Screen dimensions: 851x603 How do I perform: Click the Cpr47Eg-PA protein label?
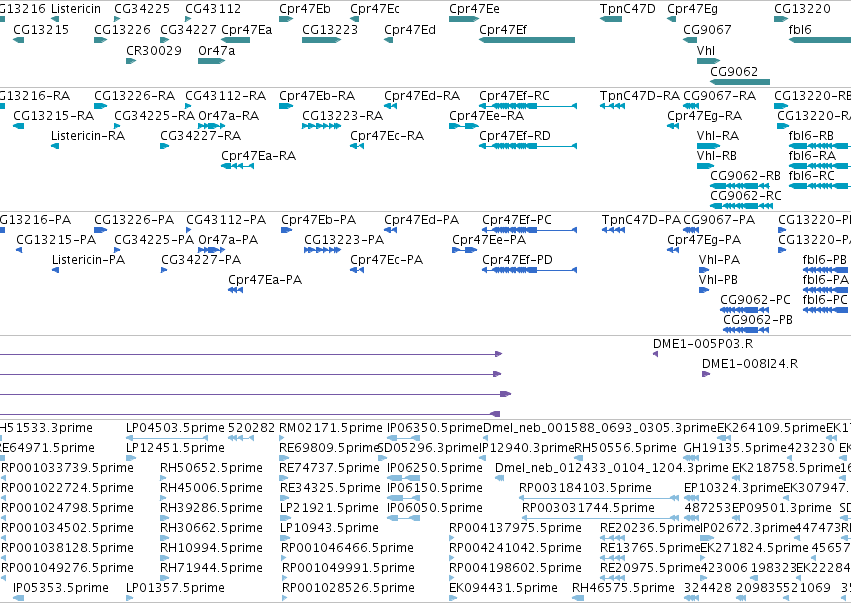704,240
